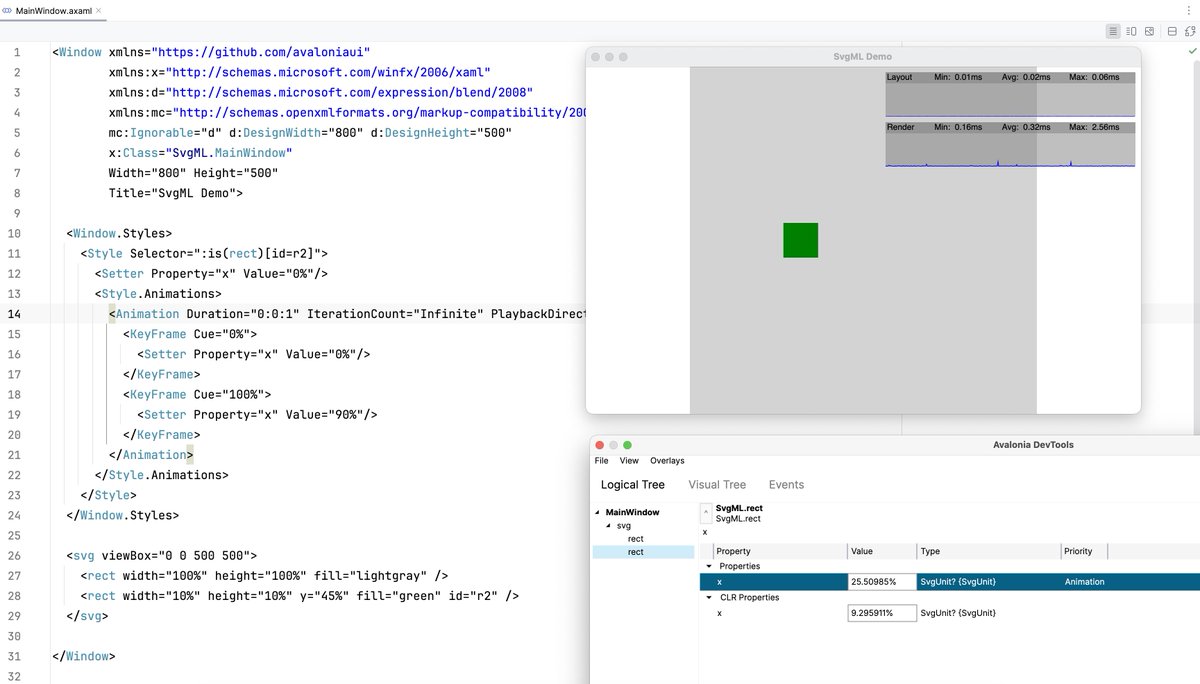
Task: Collapse the svg tree node arrow
Action: coord(608,525)
